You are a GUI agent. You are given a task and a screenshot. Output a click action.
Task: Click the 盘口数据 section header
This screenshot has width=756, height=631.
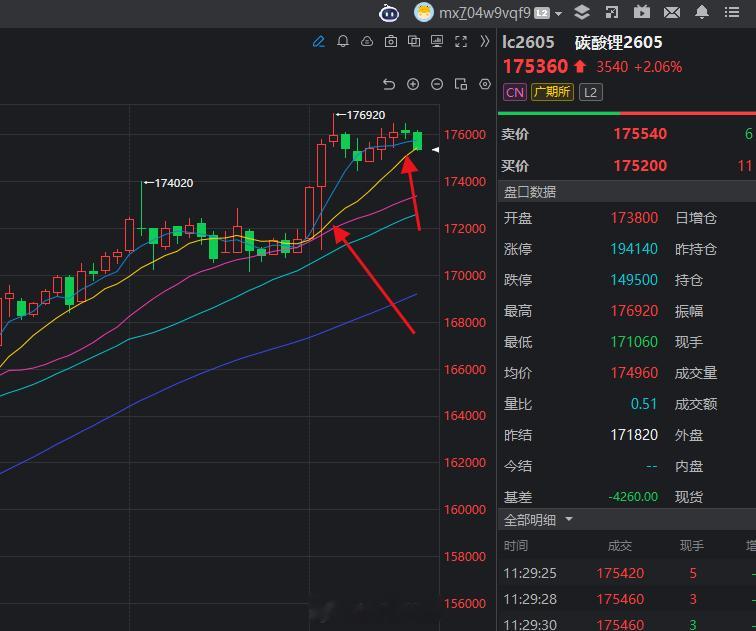coord(529,192)
